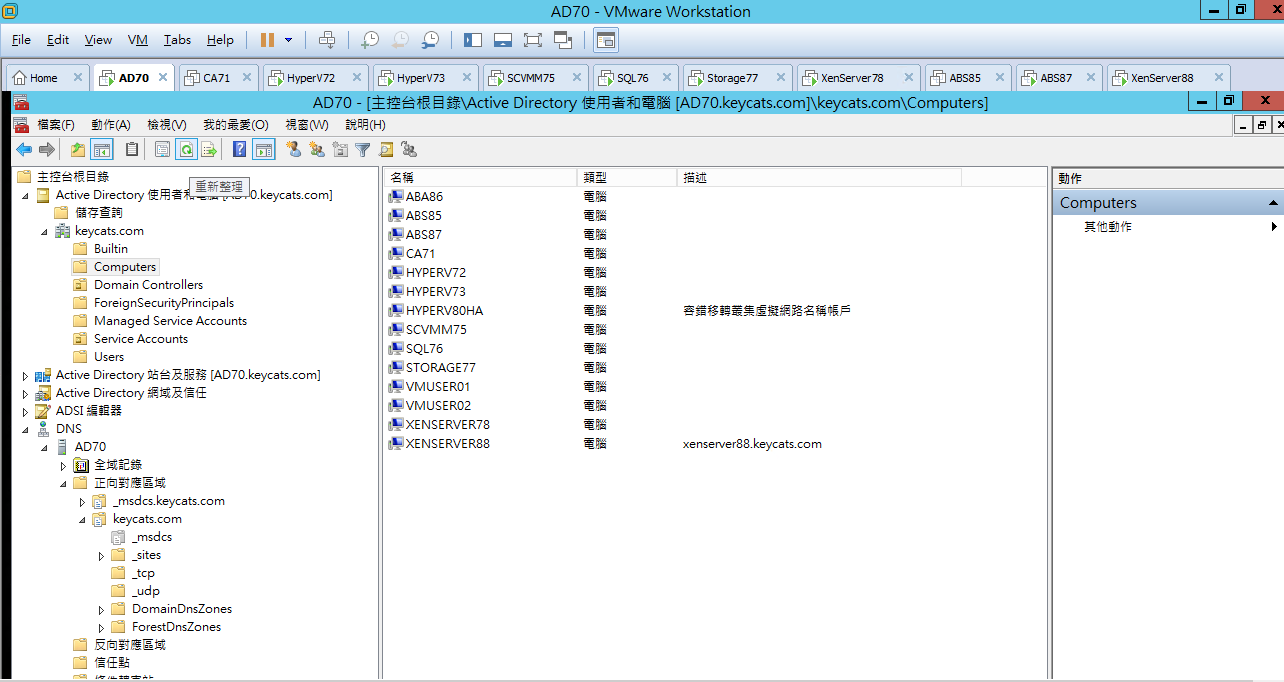Open the VMware Tabs menu

(x=177, y=40)
